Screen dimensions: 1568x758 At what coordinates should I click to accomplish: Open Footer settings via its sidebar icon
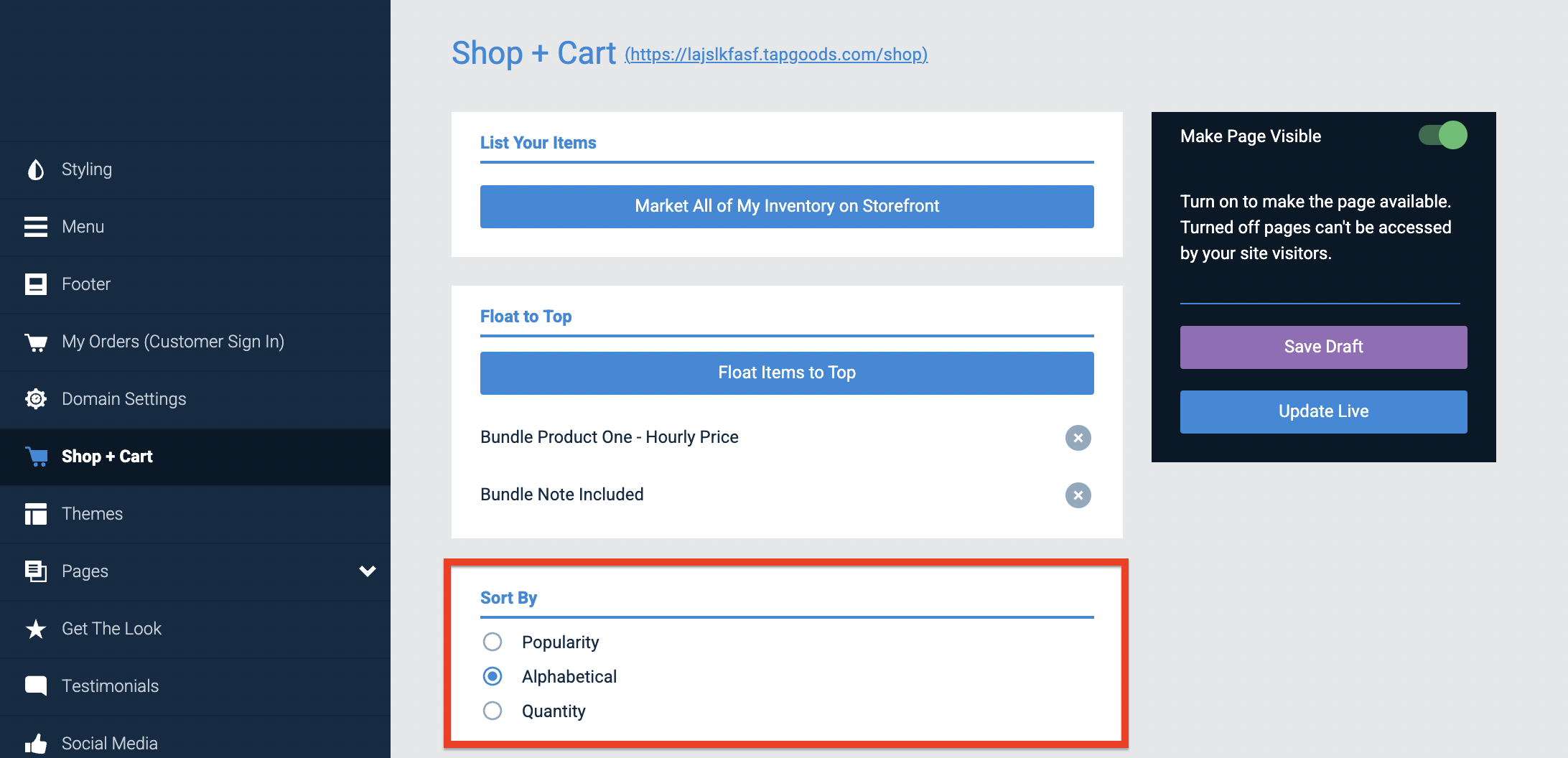click(x=35, y=284)
